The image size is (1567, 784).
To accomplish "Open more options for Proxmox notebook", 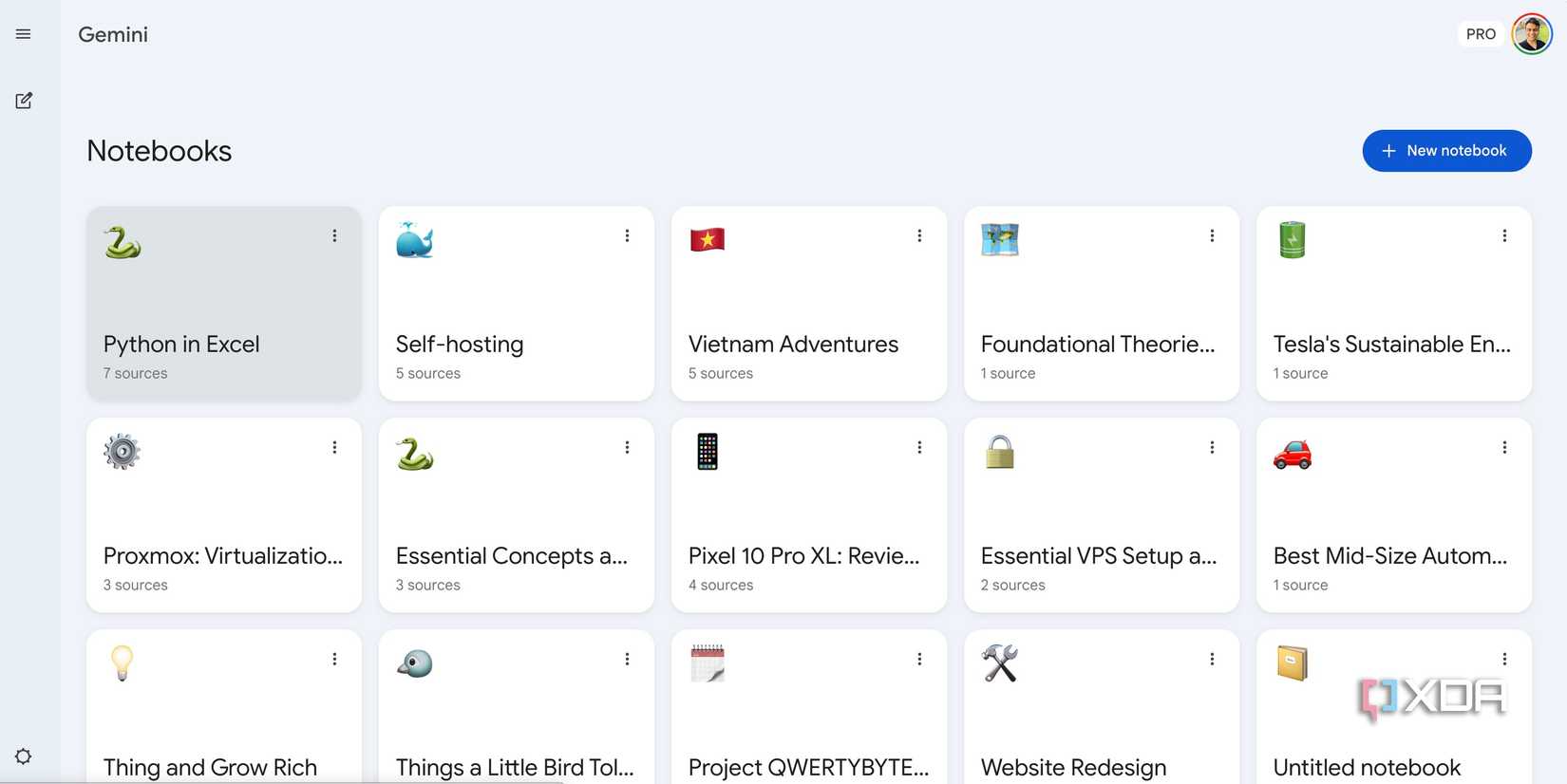I will coord(334,447).
